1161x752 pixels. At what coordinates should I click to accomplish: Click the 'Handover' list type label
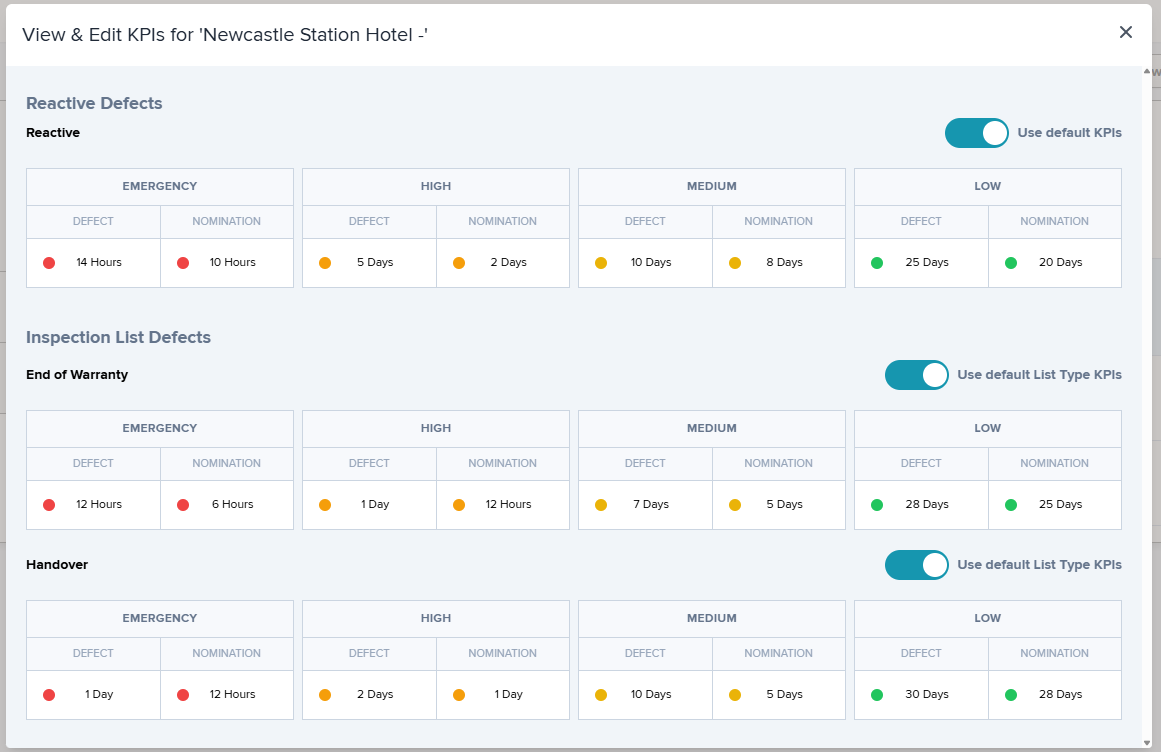pyautogui.click(x=57, y=565)
